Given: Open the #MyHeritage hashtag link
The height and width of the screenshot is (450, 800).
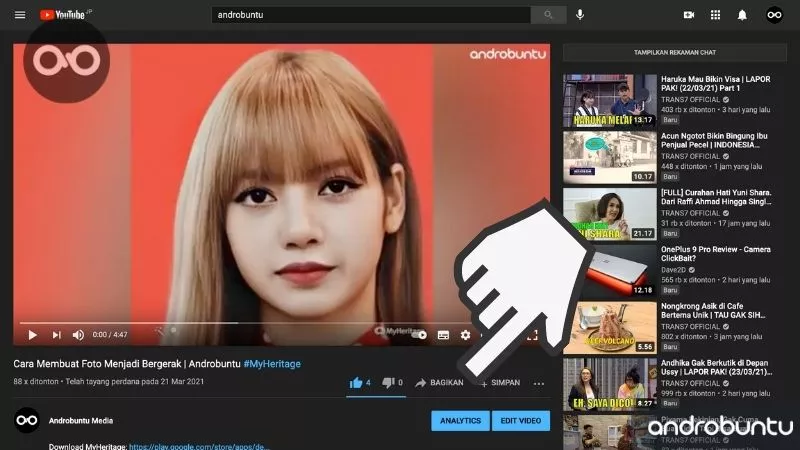Looking at the screenshot, I should [x=272, y=364].
